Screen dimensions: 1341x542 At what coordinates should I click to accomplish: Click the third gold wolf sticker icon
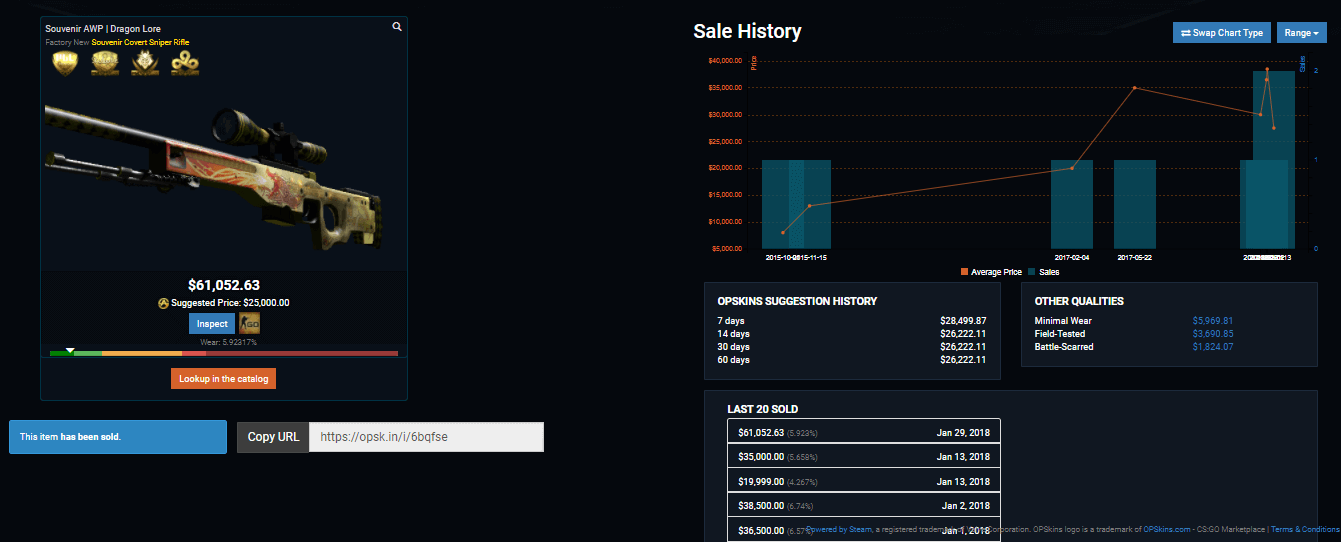[145, 62]
